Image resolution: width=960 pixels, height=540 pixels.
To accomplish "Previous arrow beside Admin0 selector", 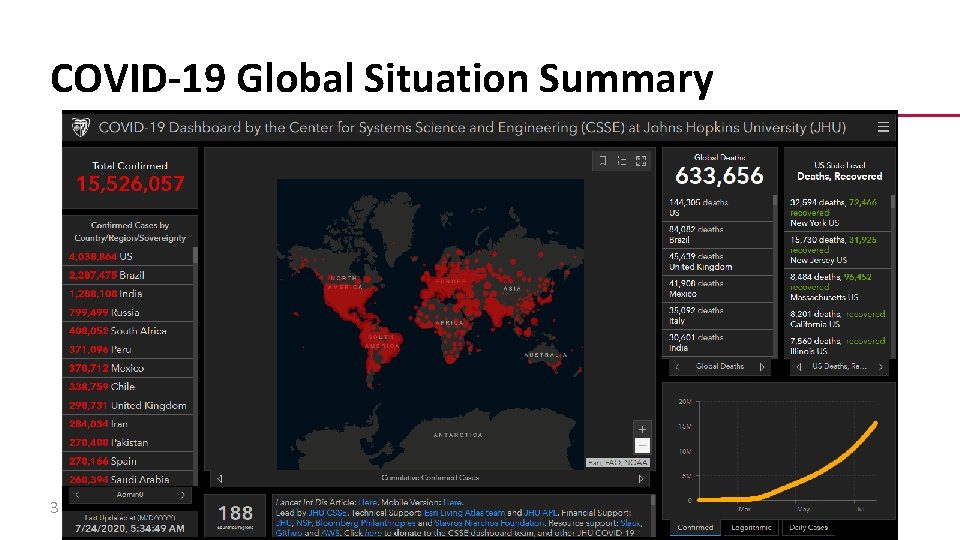I will point(78,495).
